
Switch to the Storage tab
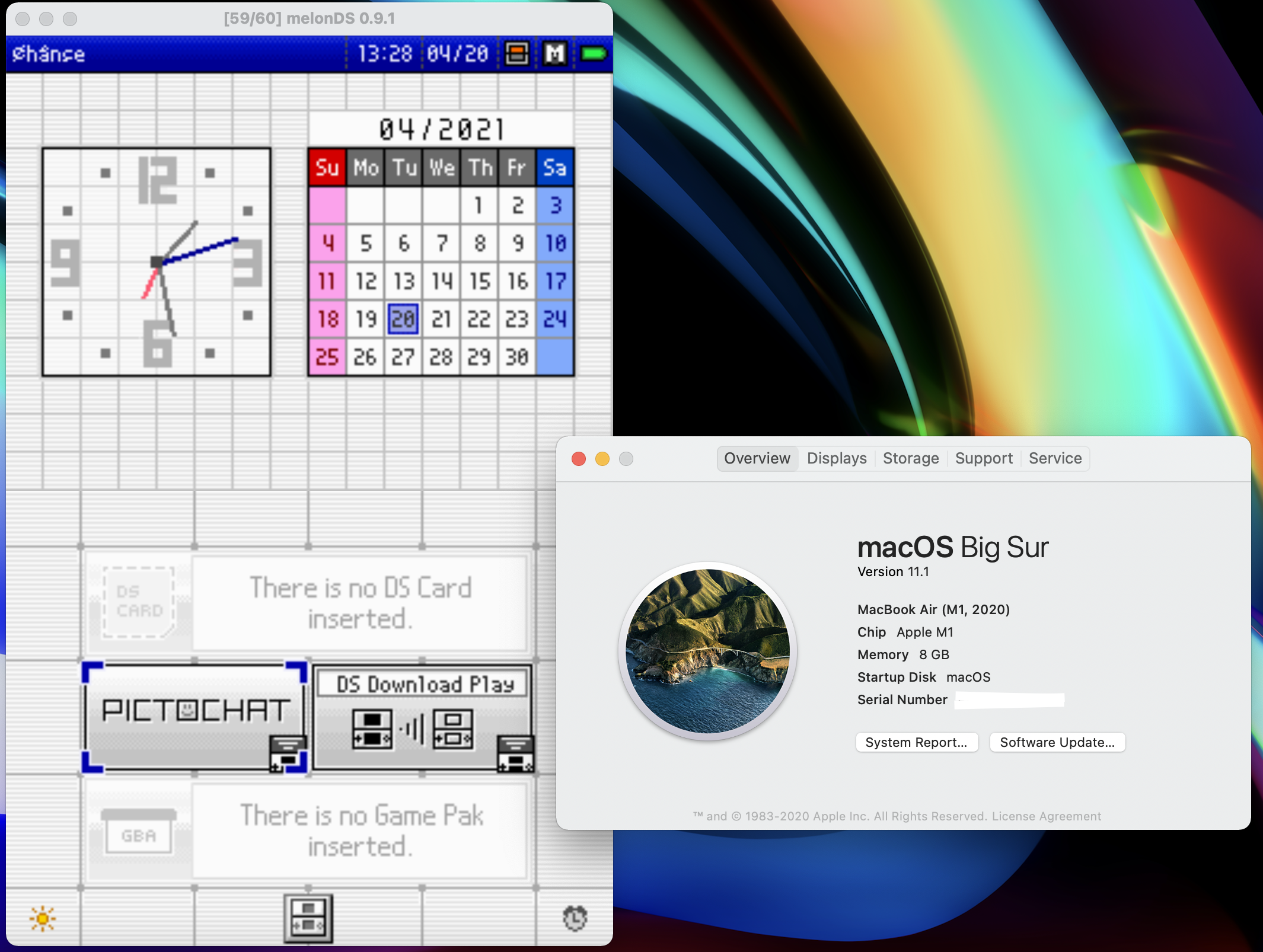click(x=911, y=458)
